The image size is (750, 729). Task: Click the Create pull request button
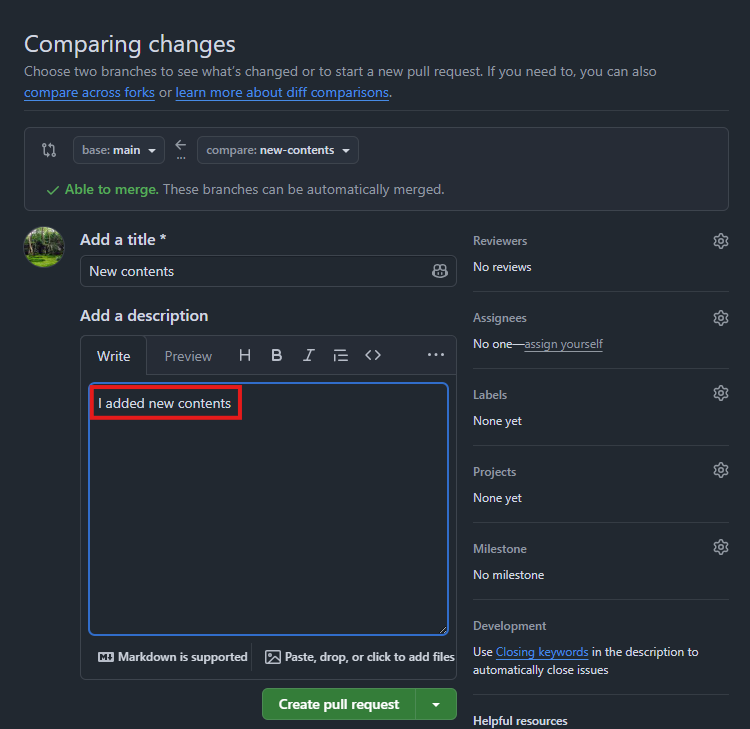(339, 704)
